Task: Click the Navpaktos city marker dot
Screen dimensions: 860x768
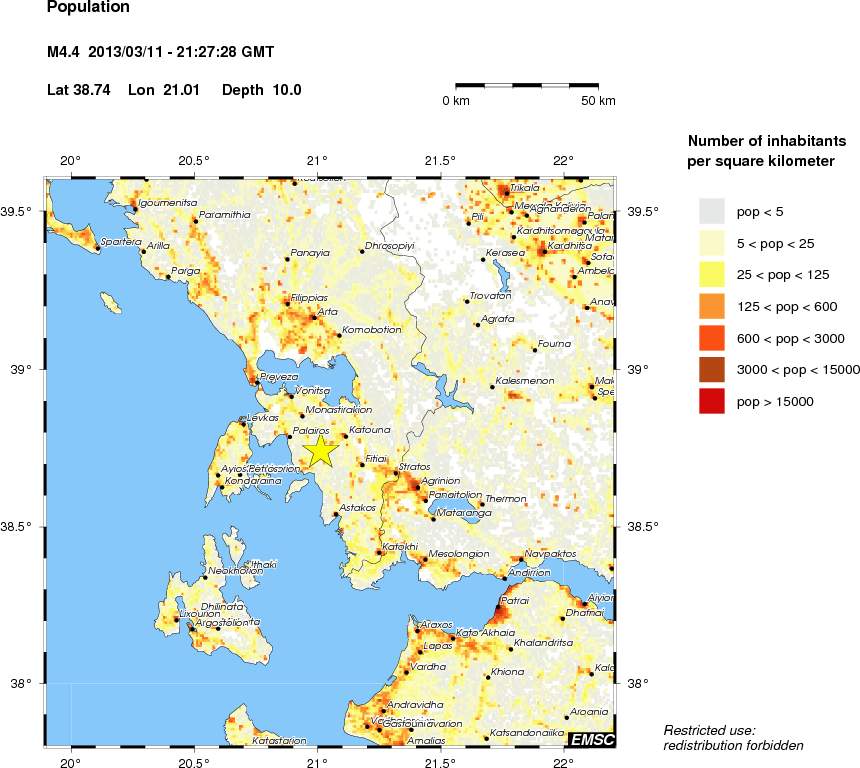Action: coord(522,560)
